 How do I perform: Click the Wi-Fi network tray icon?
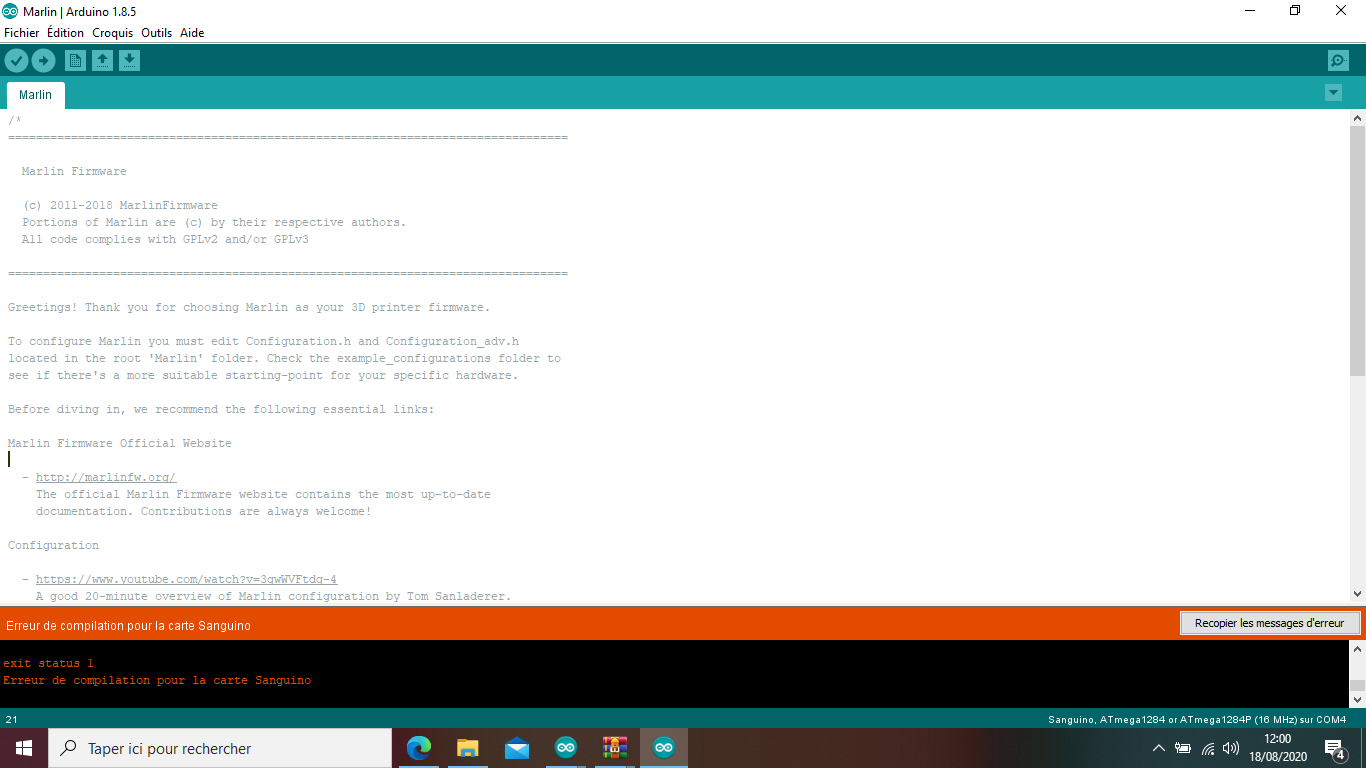click(1208, 748)
